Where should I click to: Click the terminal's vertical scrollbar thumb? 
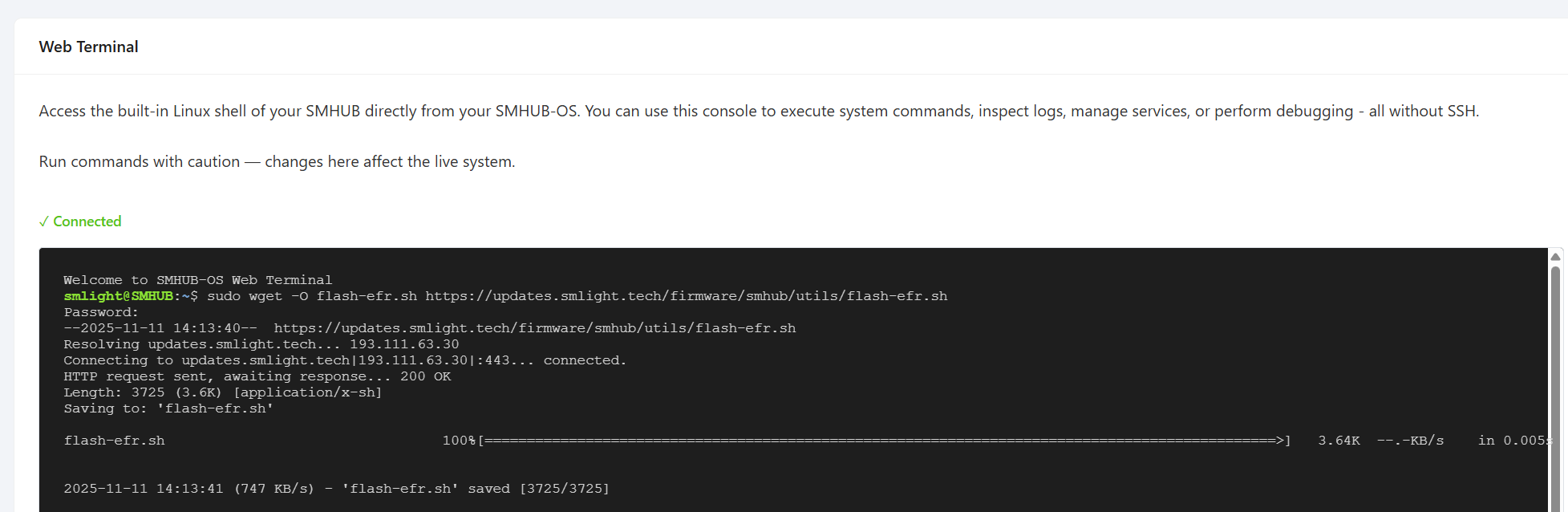tap(1555, 385)
